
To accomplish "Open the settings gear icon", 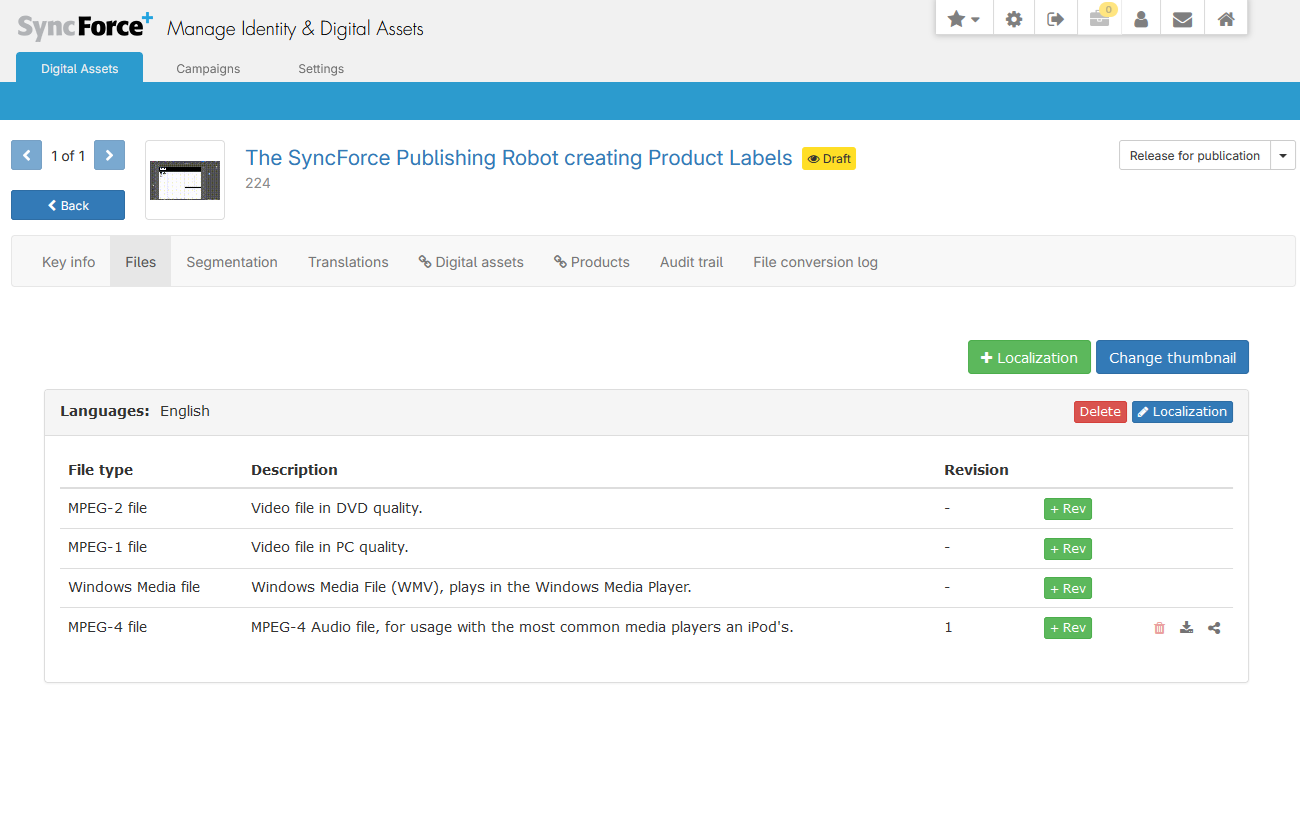I will pyautogui.click(x=1014, y=19).
